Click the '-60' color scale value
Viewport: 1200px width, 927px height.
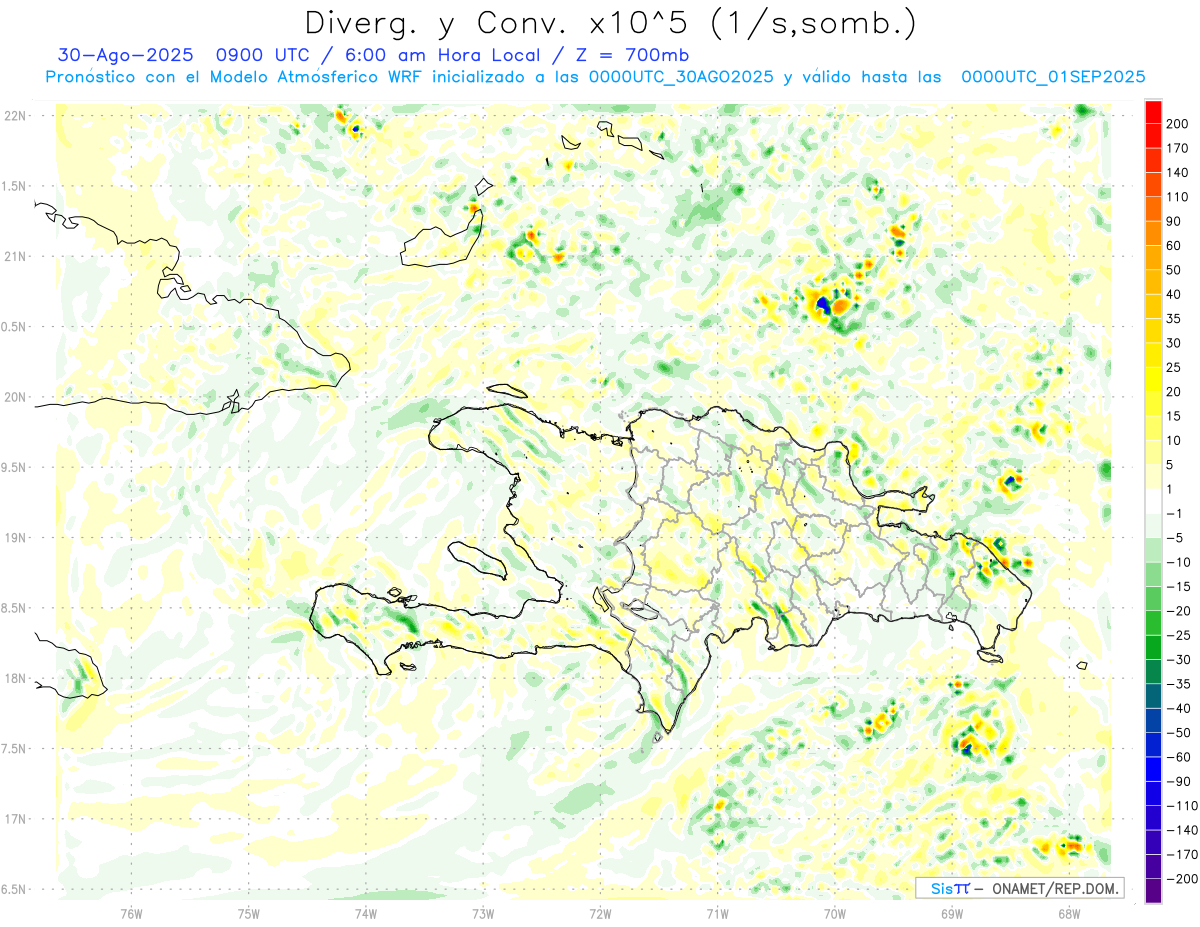pyautogui.click(x=1179, y=757)
